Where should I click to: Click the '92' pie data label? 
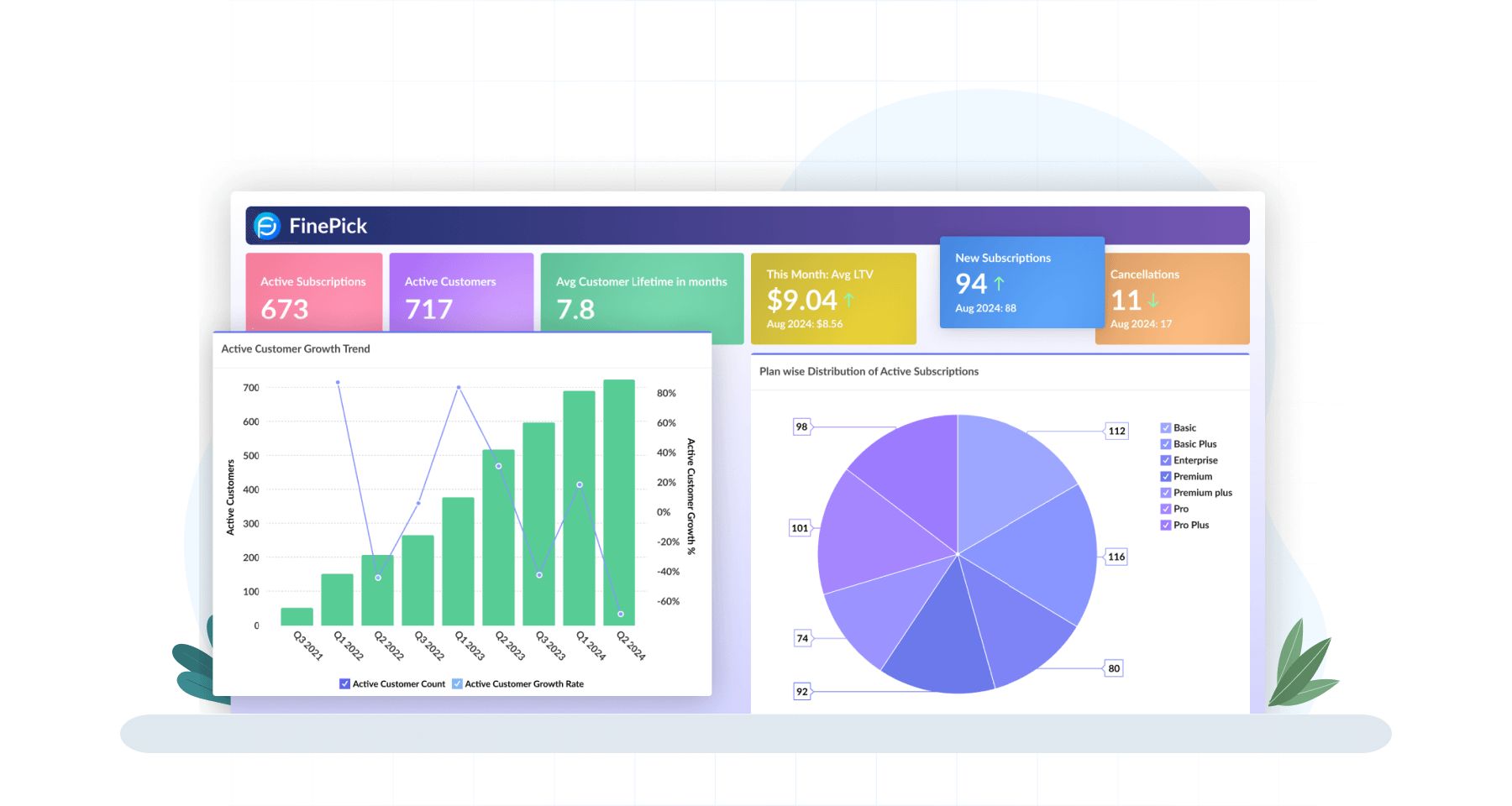coord(802,692)
